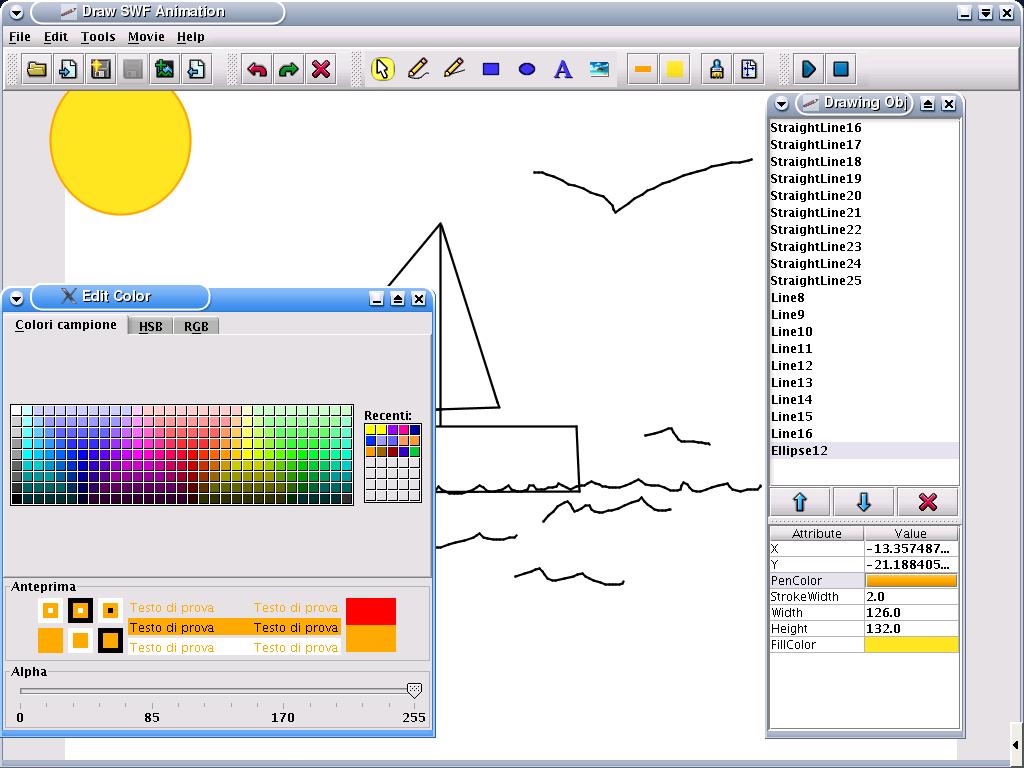Image resolution: width=1024 pixels, height=768 pixels.
Task: Roll up the Drawing Obj panel with the shade button
Action: 927,104
